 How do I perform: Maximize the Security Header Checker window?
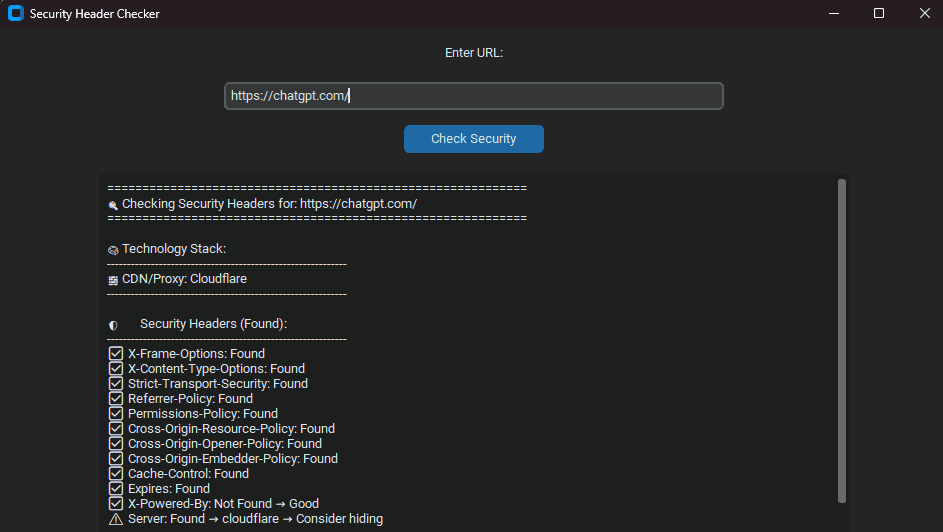pyautogui.click(x=879, y=13)
